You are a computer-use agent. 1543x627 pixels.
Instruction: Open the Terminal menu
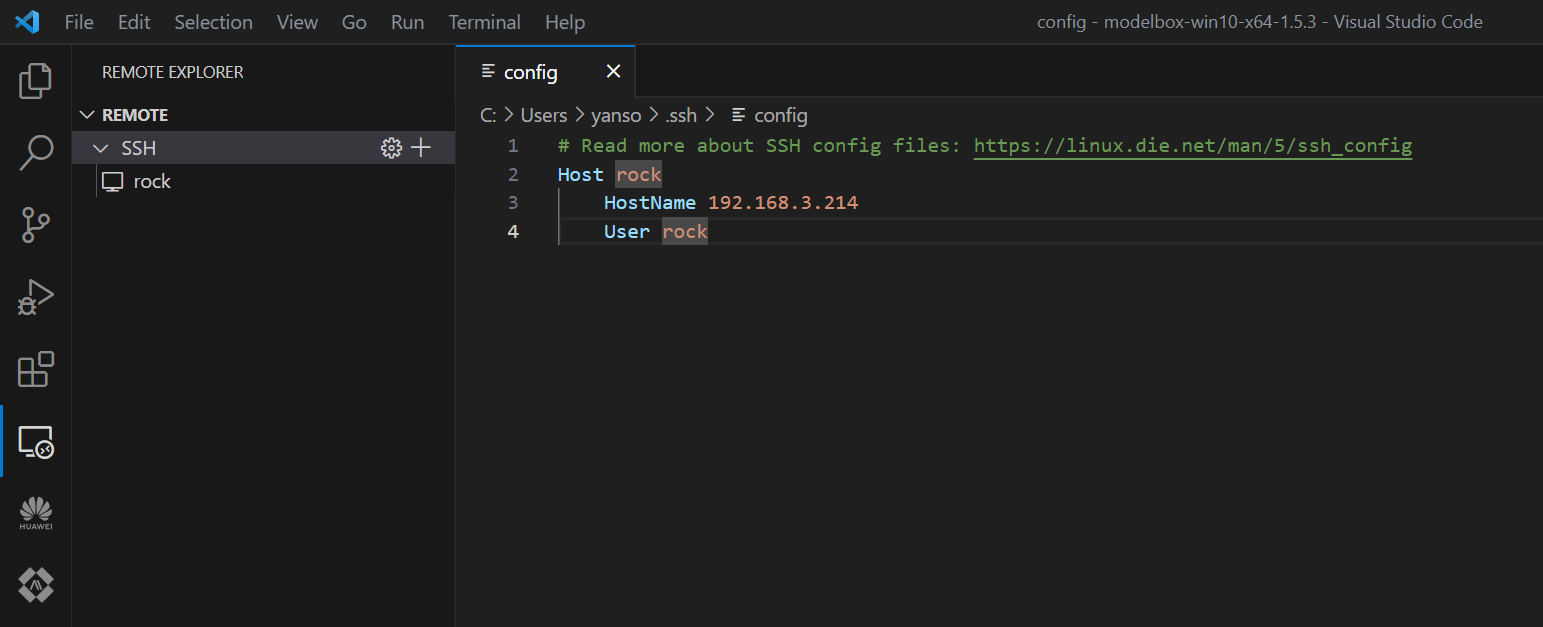484,22
